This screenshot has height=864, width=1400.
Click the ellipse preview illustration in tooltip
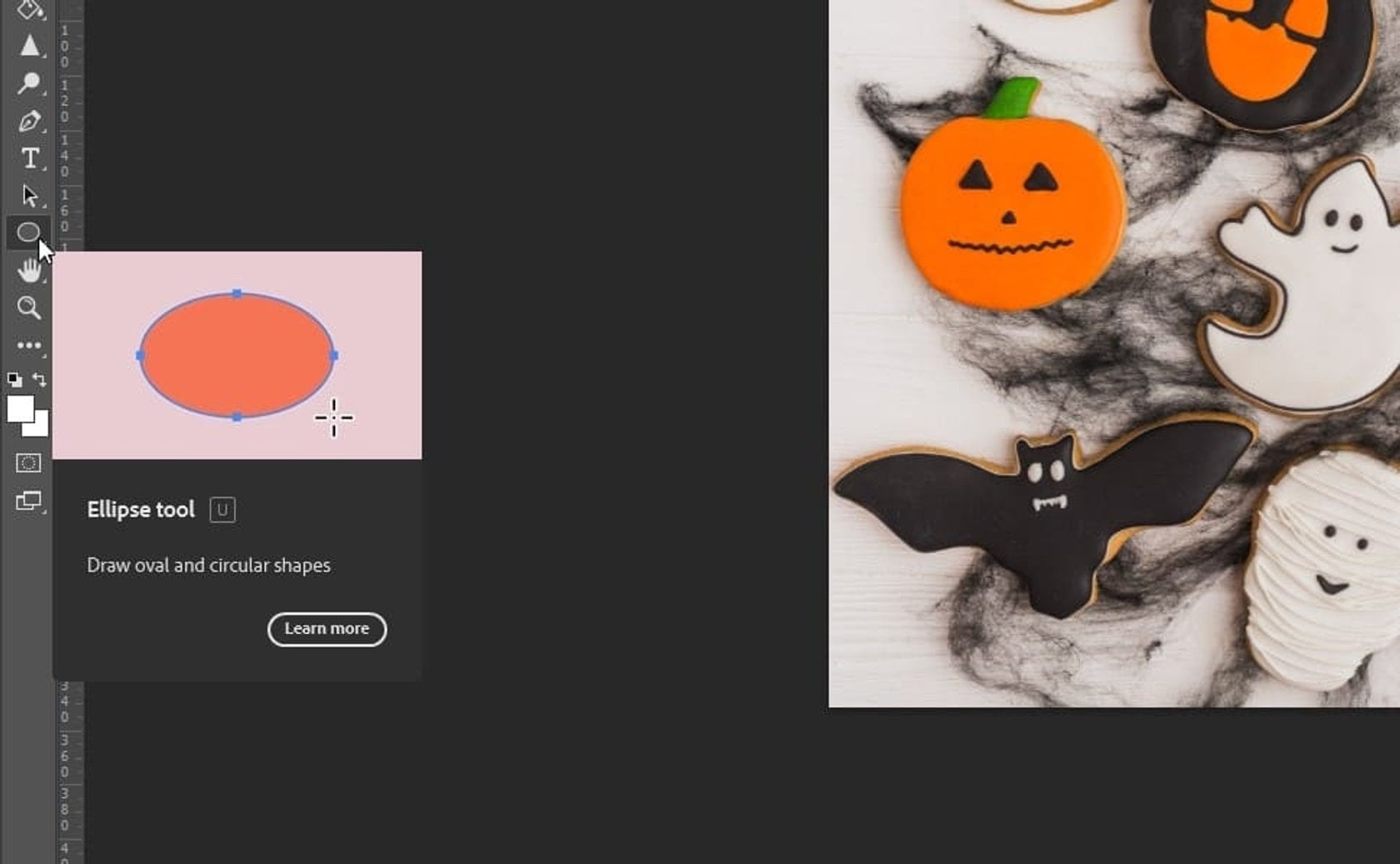238,354
